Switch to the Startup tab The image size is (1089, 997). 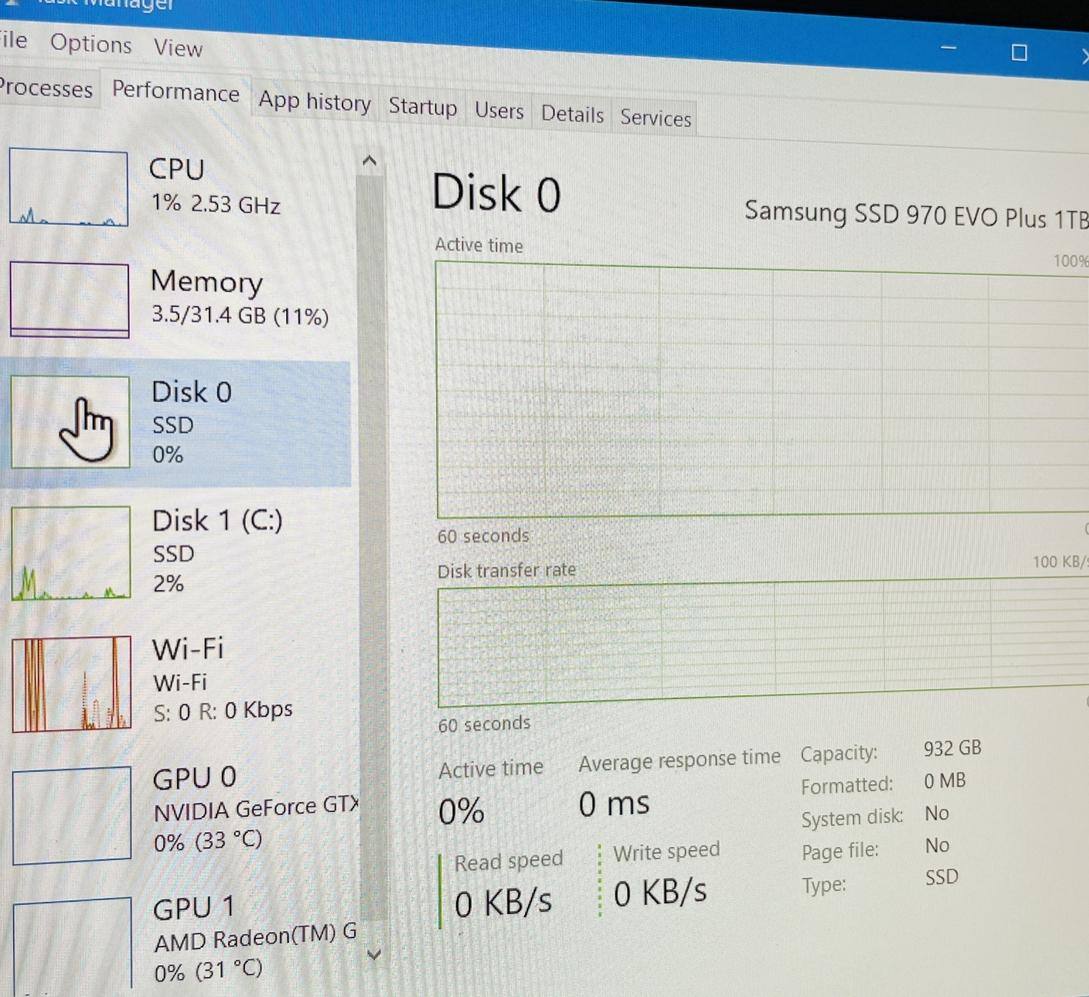(x=422, y=107)
